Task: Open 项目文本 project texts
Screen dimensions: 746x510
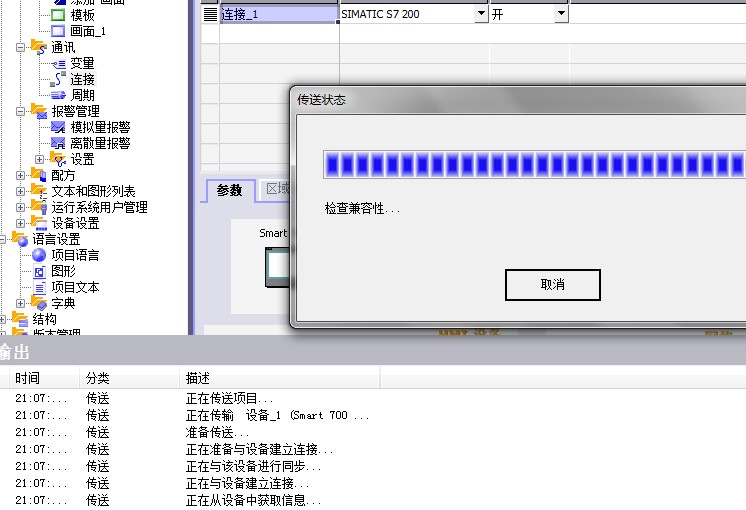Action: pos(75,288)
